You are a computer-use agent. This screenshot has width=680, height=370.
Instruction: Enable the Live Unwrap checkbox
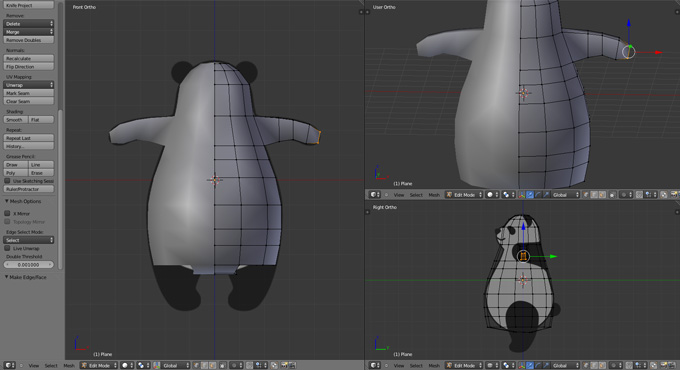[x=7, y=248]
